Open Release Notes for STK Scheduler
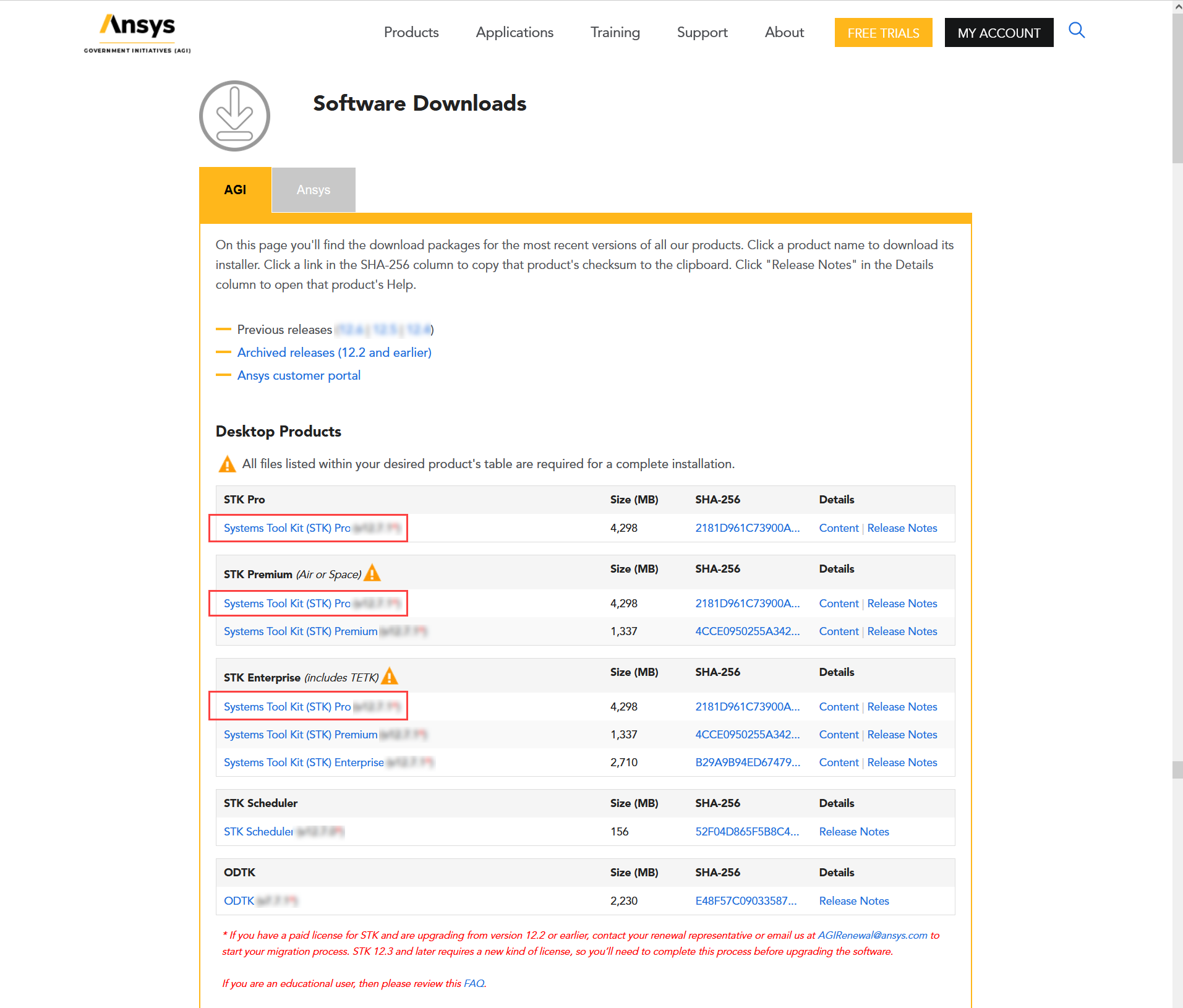Screen dimensions: 1183x1008 pyautogui.click(x=854, y=832)
